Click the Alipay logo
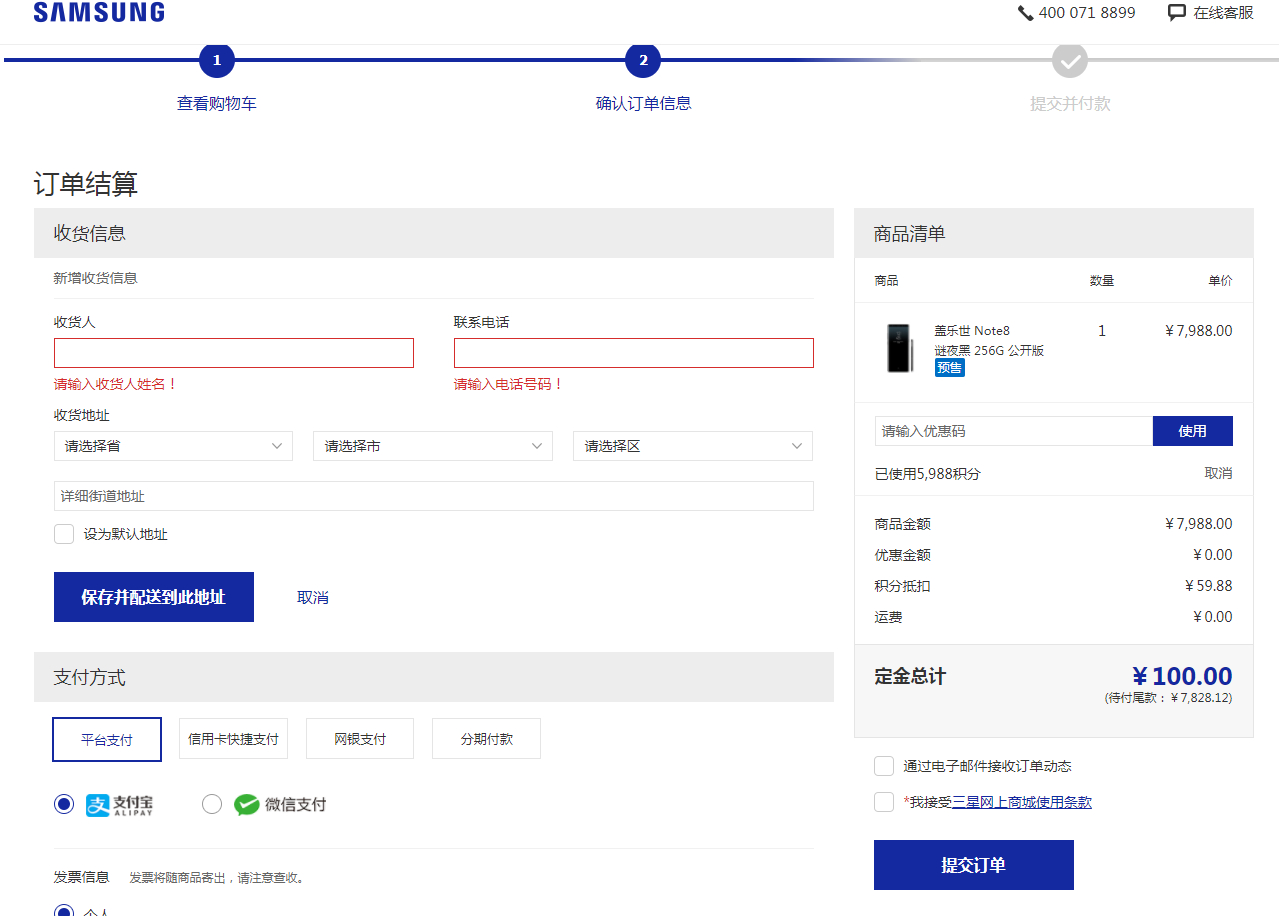Image resolution: width=1279 pixels, height=916 pixels. click(120, 805)
